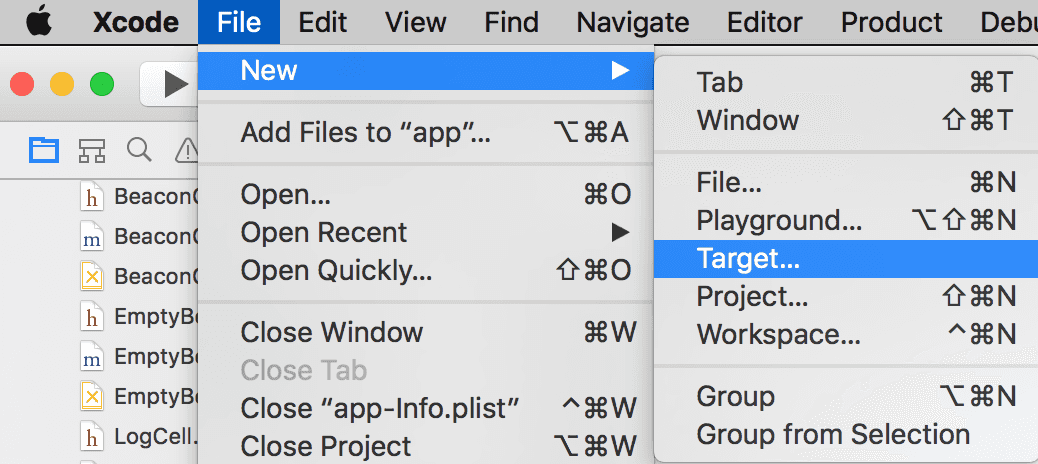Open the Symbol navigator hierarchy icon

click(92, 151)
